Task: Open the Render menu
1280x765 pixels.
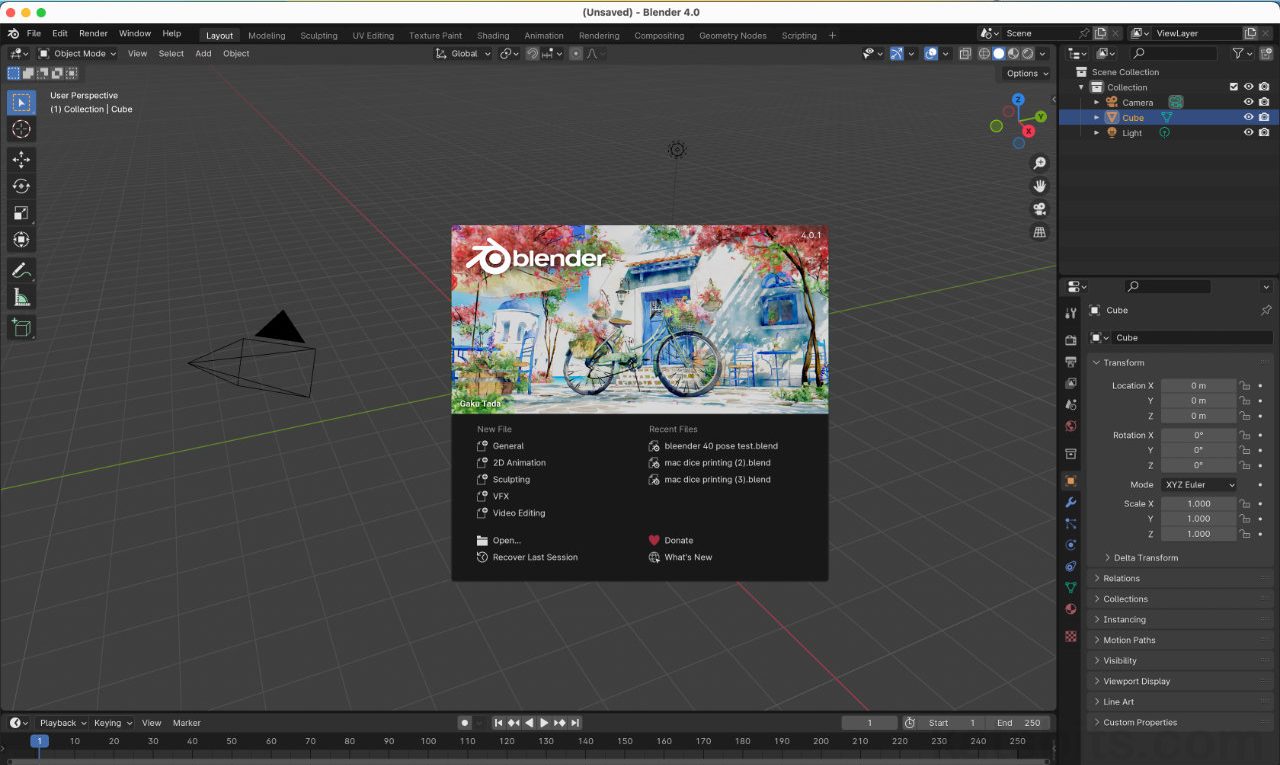Action: [93, 33]
